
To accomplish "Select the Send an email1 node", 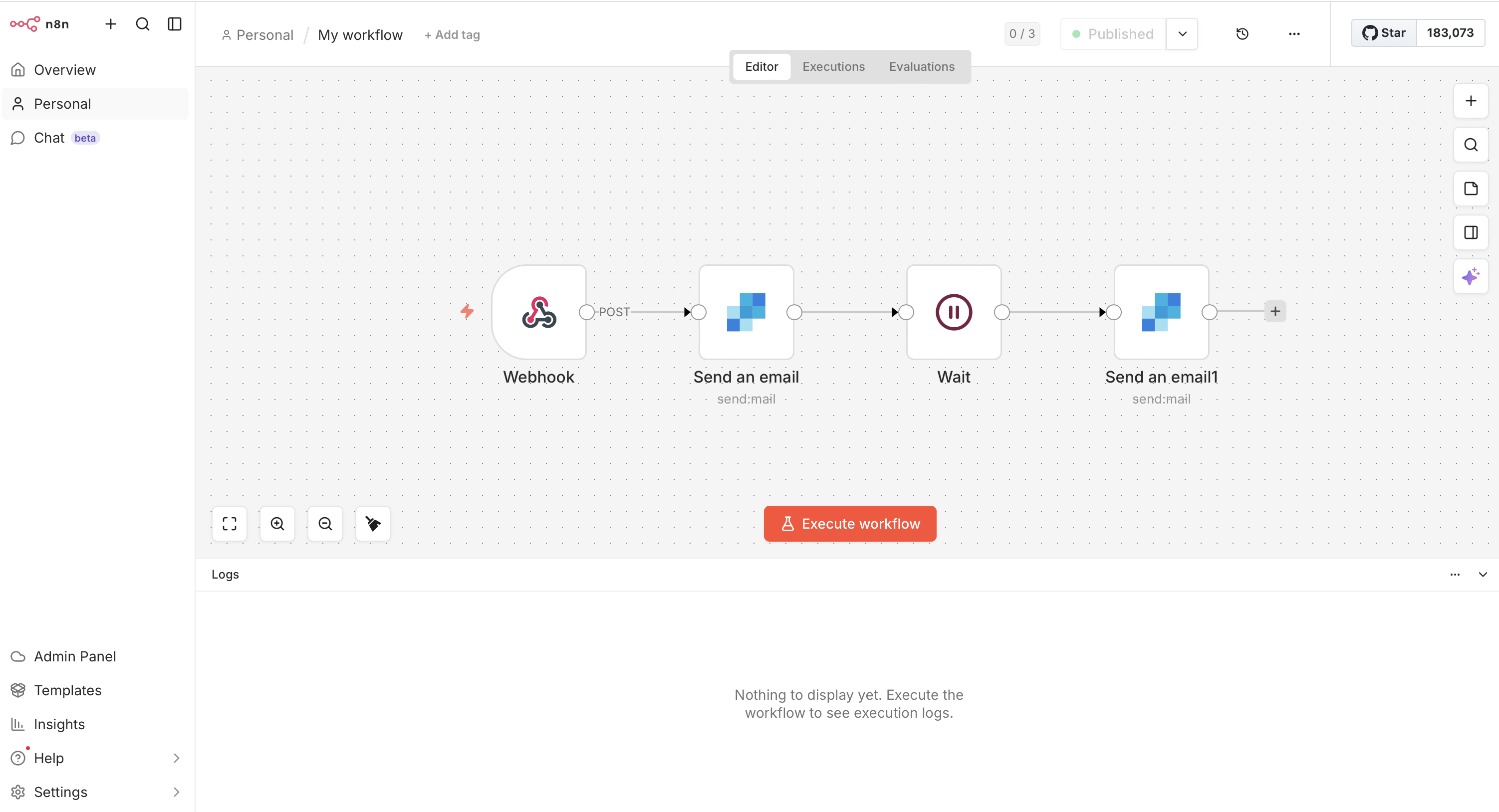I will (x=1162, y=312).
